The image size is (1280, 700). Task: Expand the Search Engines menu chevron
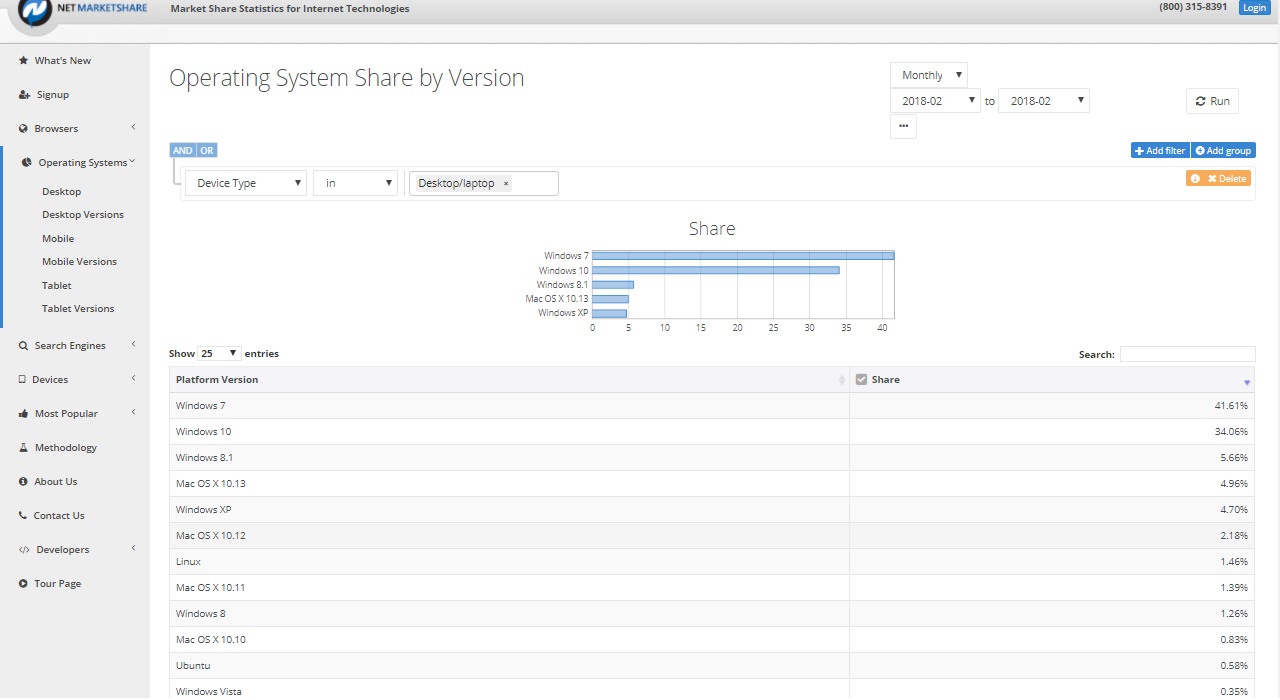click(x=133, y=345)
